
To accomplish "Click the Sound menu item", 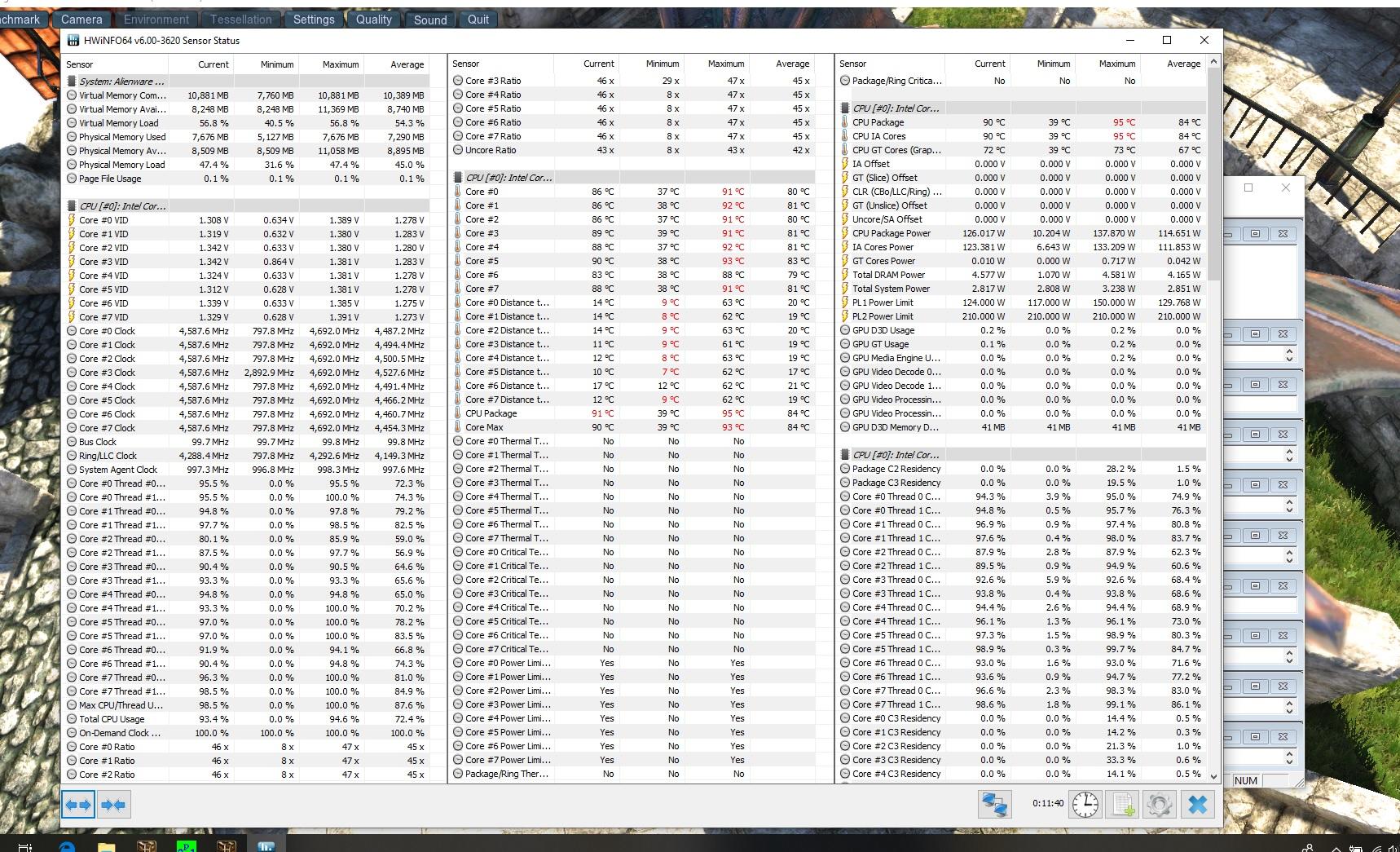I will (x=429, y=19).
